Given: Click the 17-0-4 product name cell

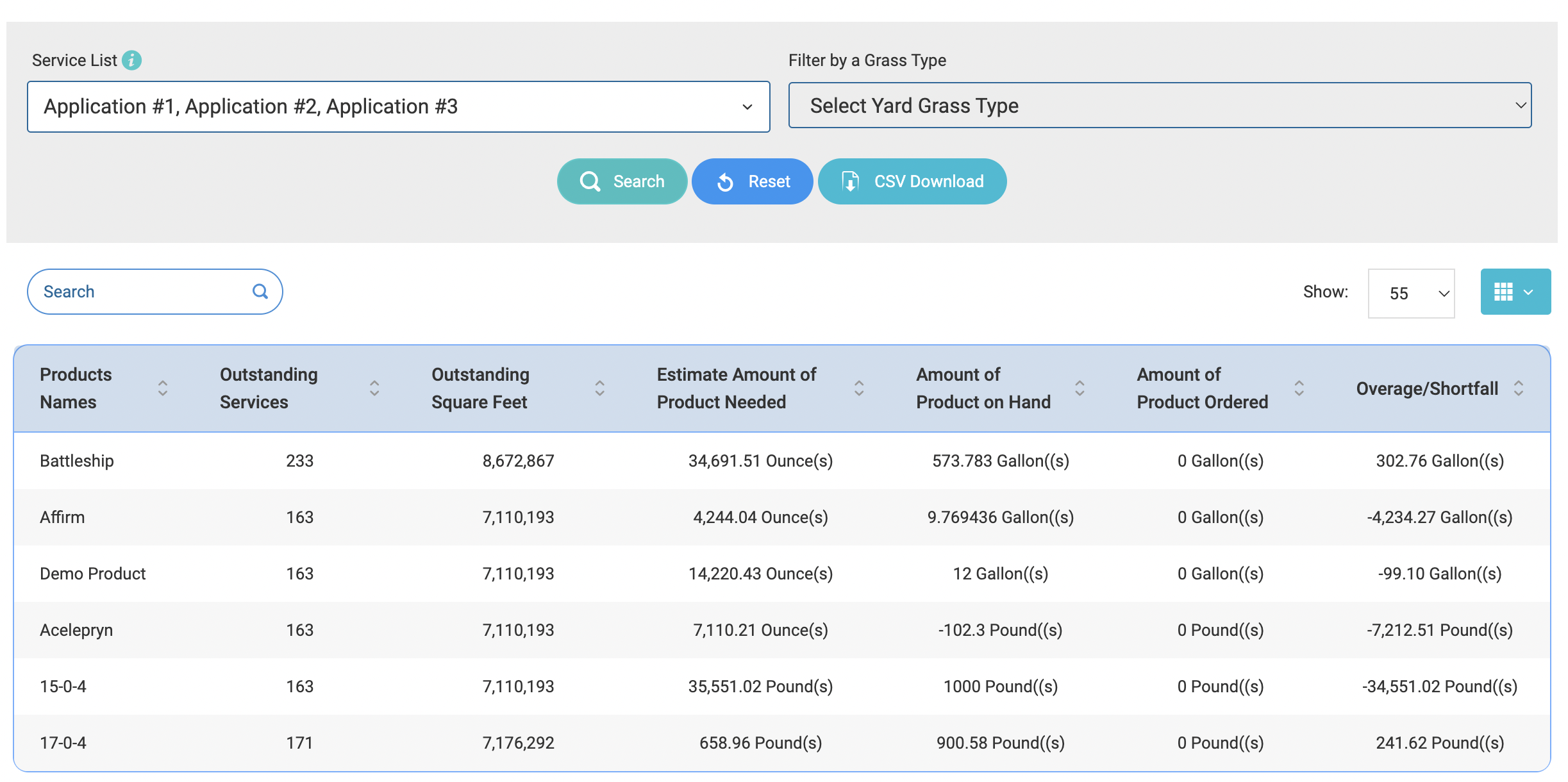Looking at the screenshot, I should click(x=63, y=743).
